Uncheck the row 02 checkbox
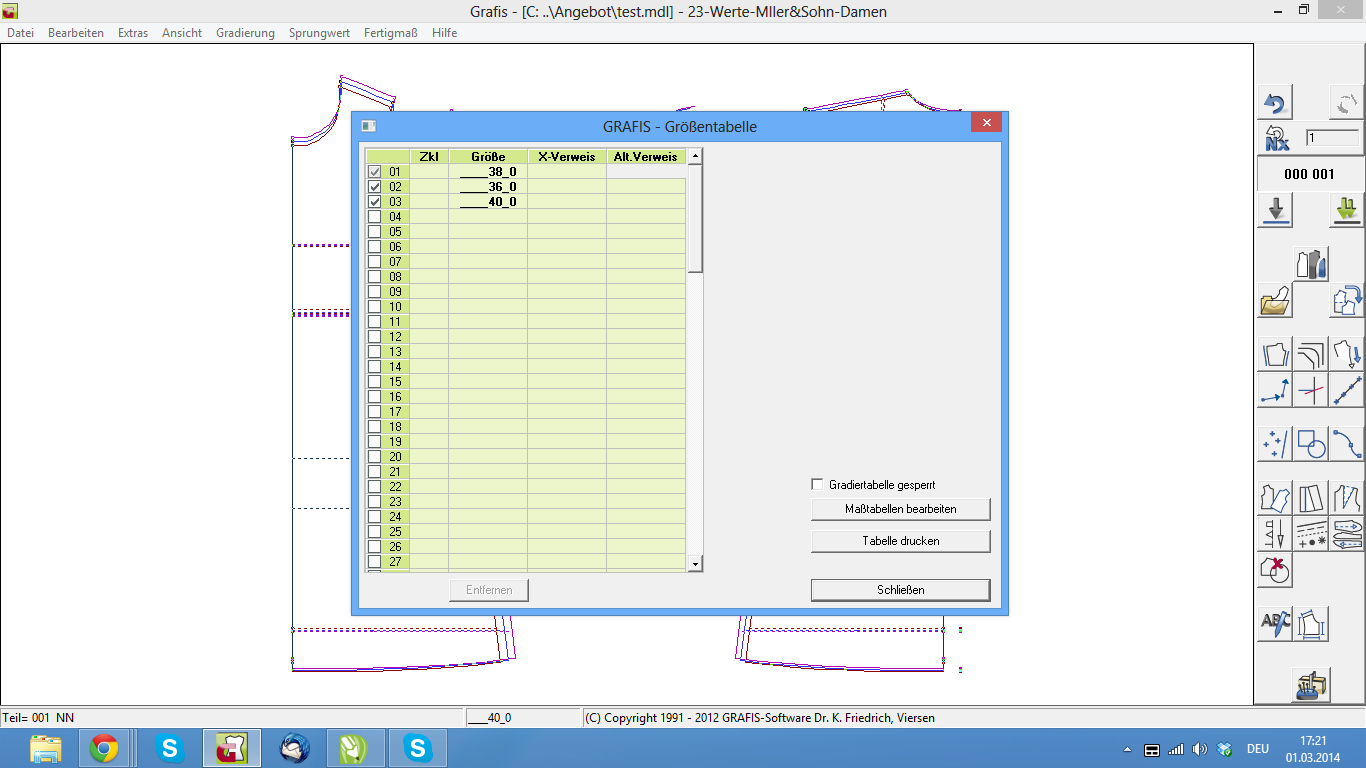This screenshot has width=1366, height=768. (x=375, y=187)
